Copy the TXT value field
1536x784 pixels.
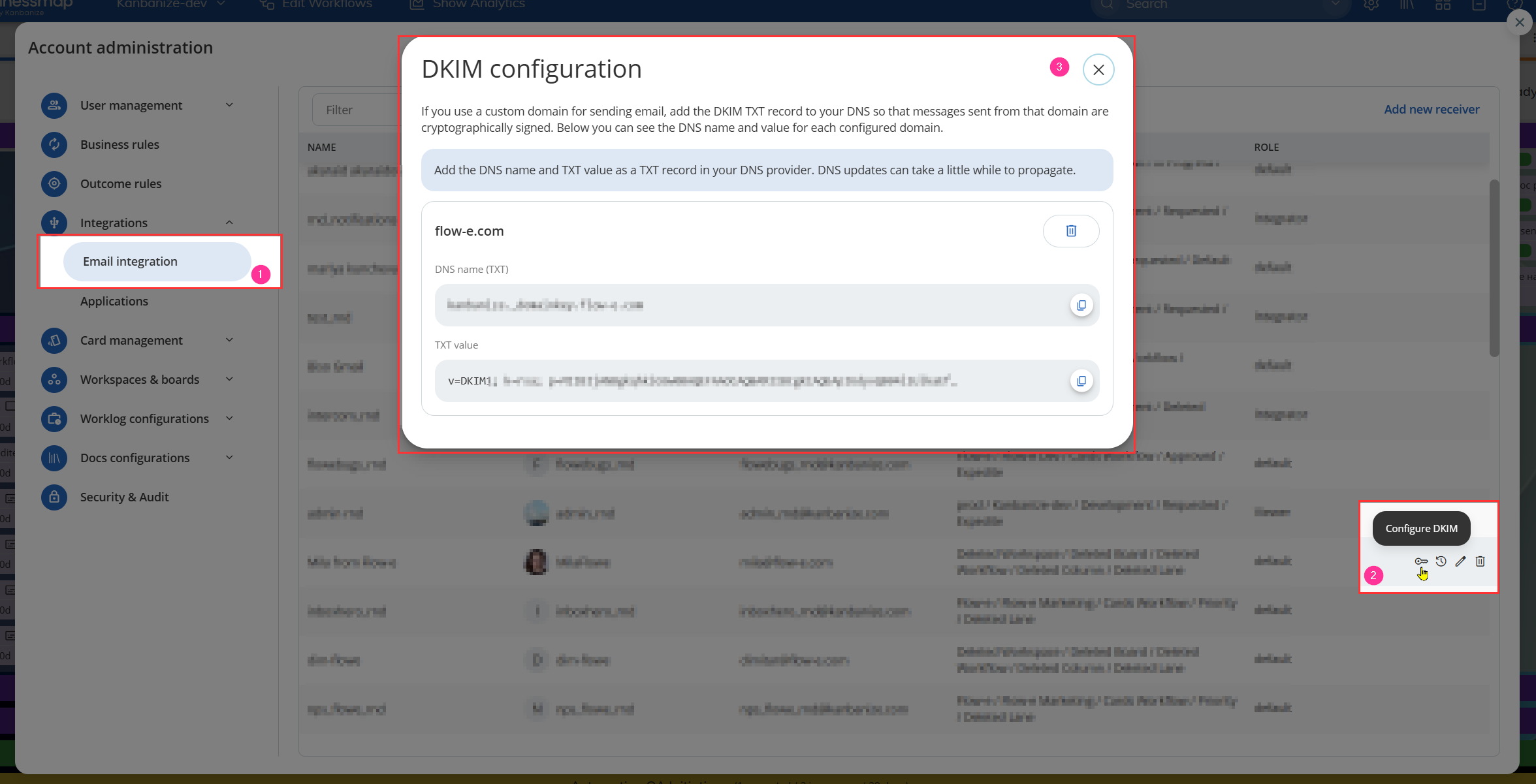(x=1081, y=381)
